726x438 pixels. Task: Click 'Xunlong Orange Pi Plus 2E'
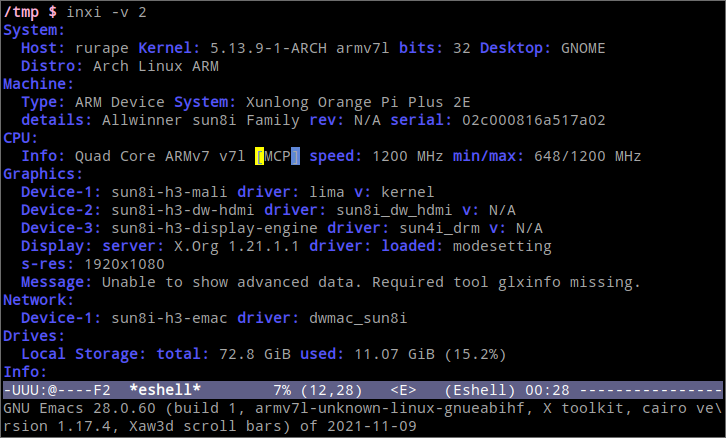click(x=358, y=102)
